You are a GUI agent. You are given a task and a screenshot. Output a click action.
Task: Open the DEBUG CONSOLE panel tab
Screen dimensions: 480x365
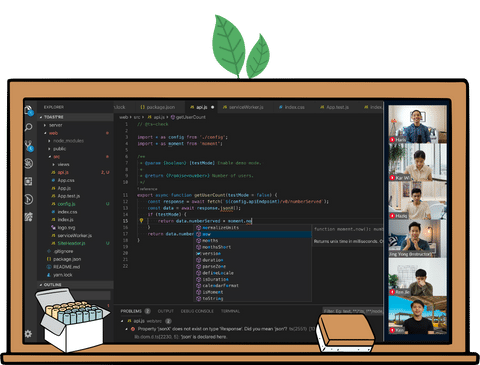tap(197, 311)
